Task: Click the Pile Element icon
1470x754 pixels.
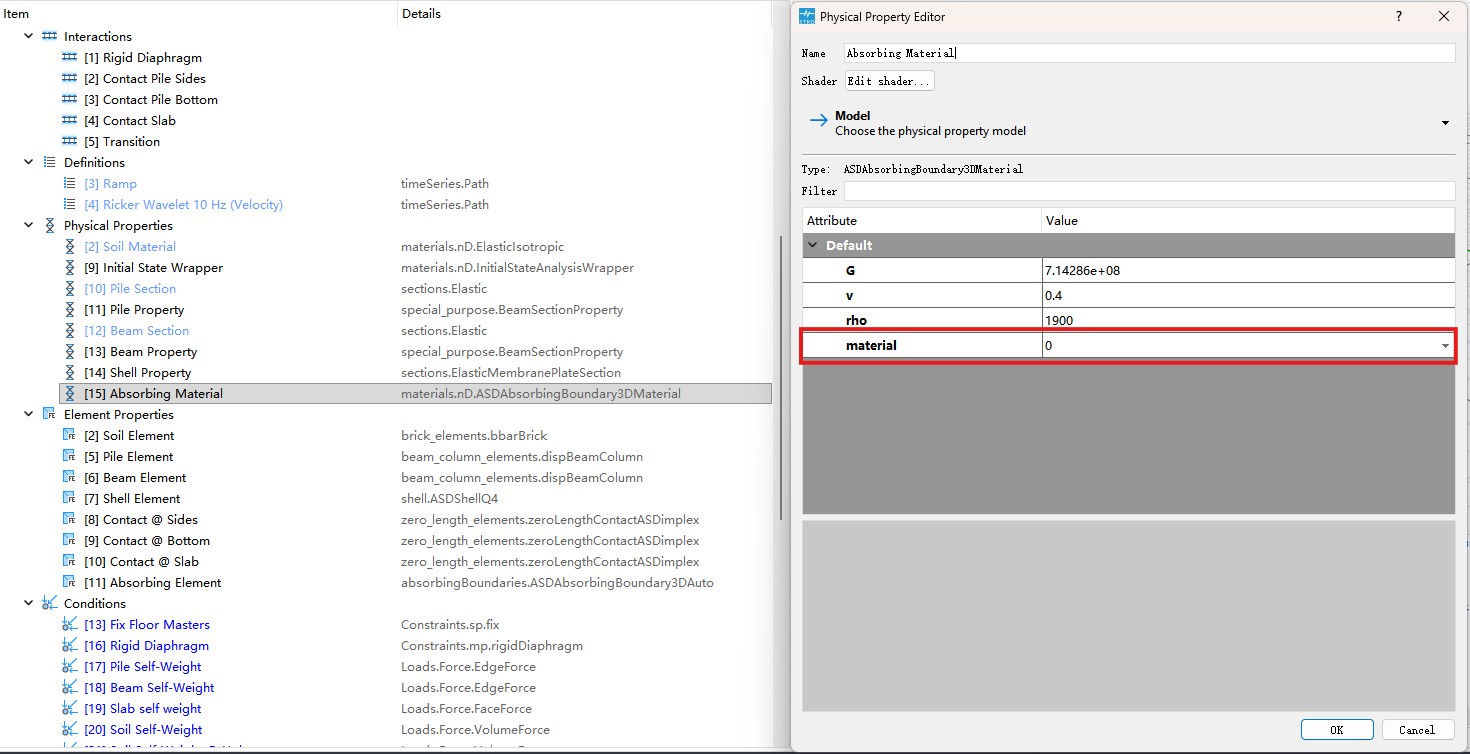Action: (x=69, y=457)
